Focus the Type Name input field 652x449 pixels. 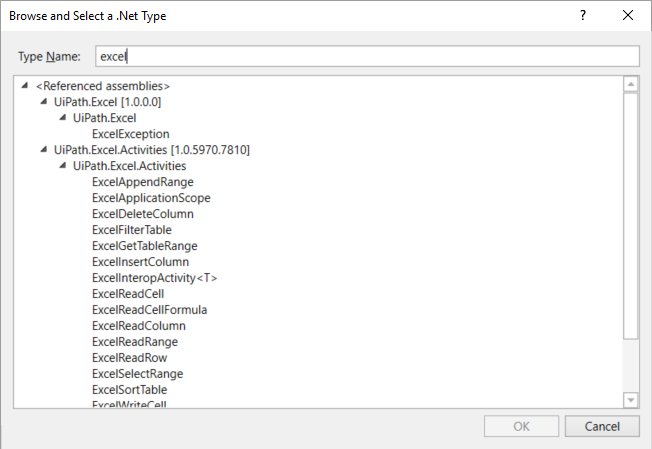367,56
